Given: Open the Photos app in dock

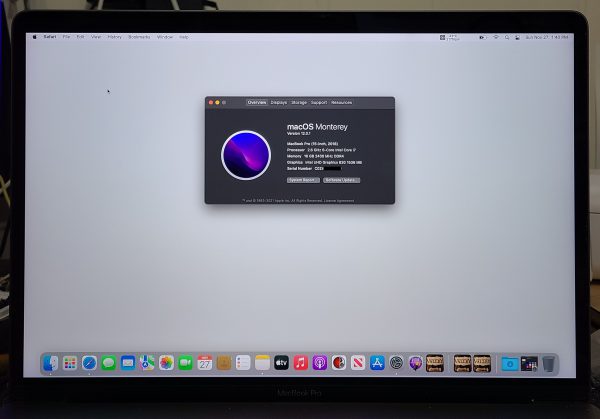Looking at the screenshot, I should coord(166,363).
